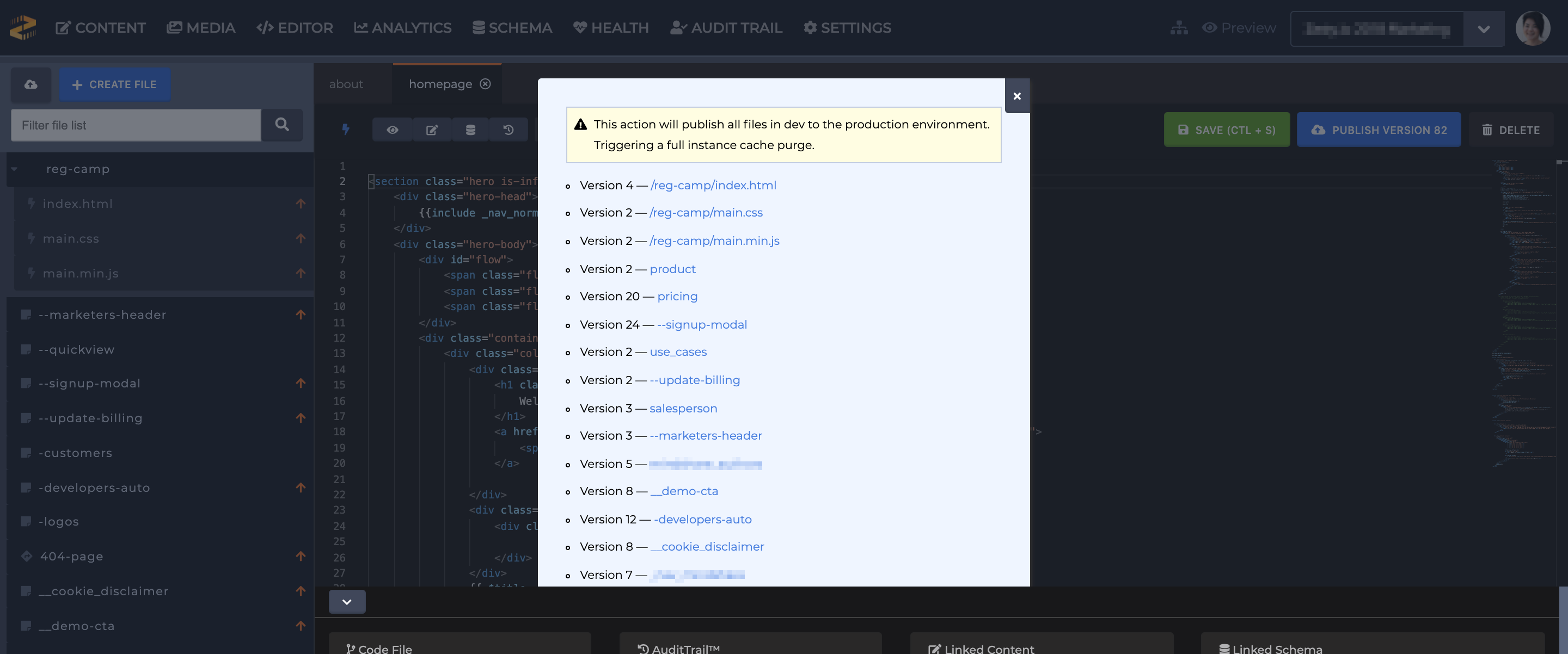Viewport: 1568px width, 654px height.
Task: Click the upload/cloud icon in file panel
Action: coord(30,84)
